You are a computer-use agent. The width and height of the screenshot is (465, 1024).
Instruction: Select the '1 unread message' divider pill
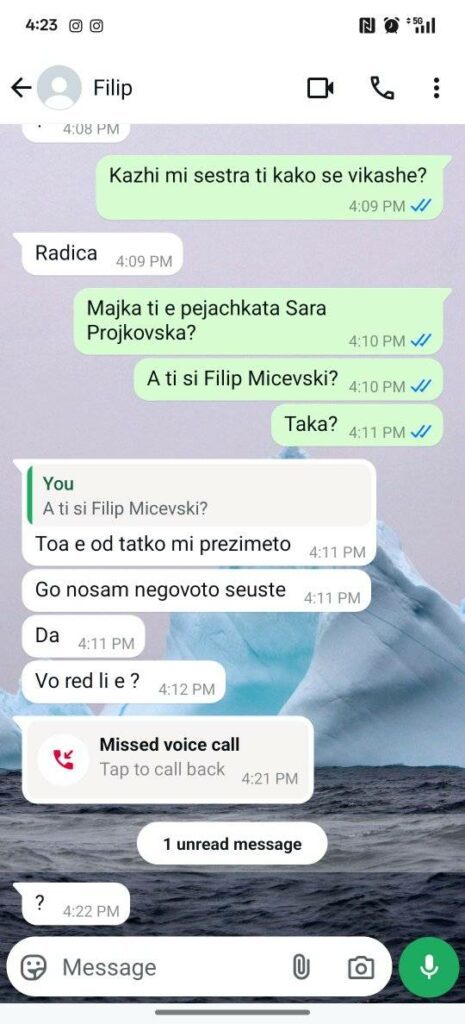[232, 844]
